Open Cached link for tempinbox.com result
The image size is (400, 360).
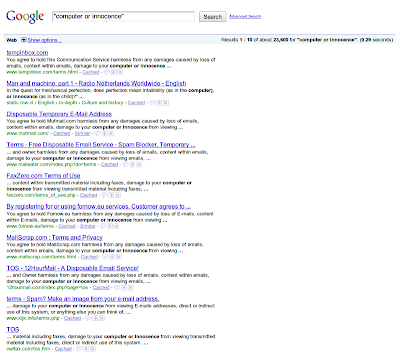tap(91, 72)
